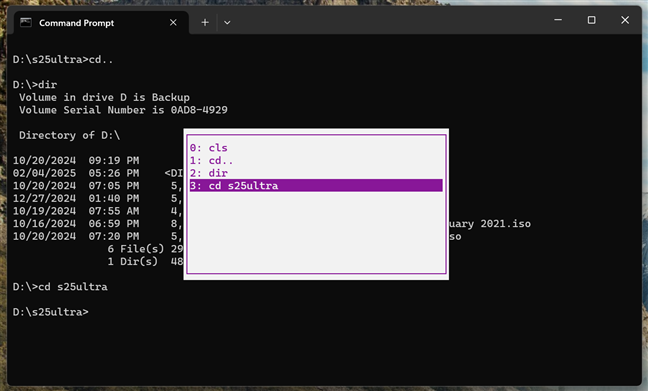The width and height of the screenshot is (648, 391).
Task: Click the 'Directory of D:\' line
Action: [69, 136]
